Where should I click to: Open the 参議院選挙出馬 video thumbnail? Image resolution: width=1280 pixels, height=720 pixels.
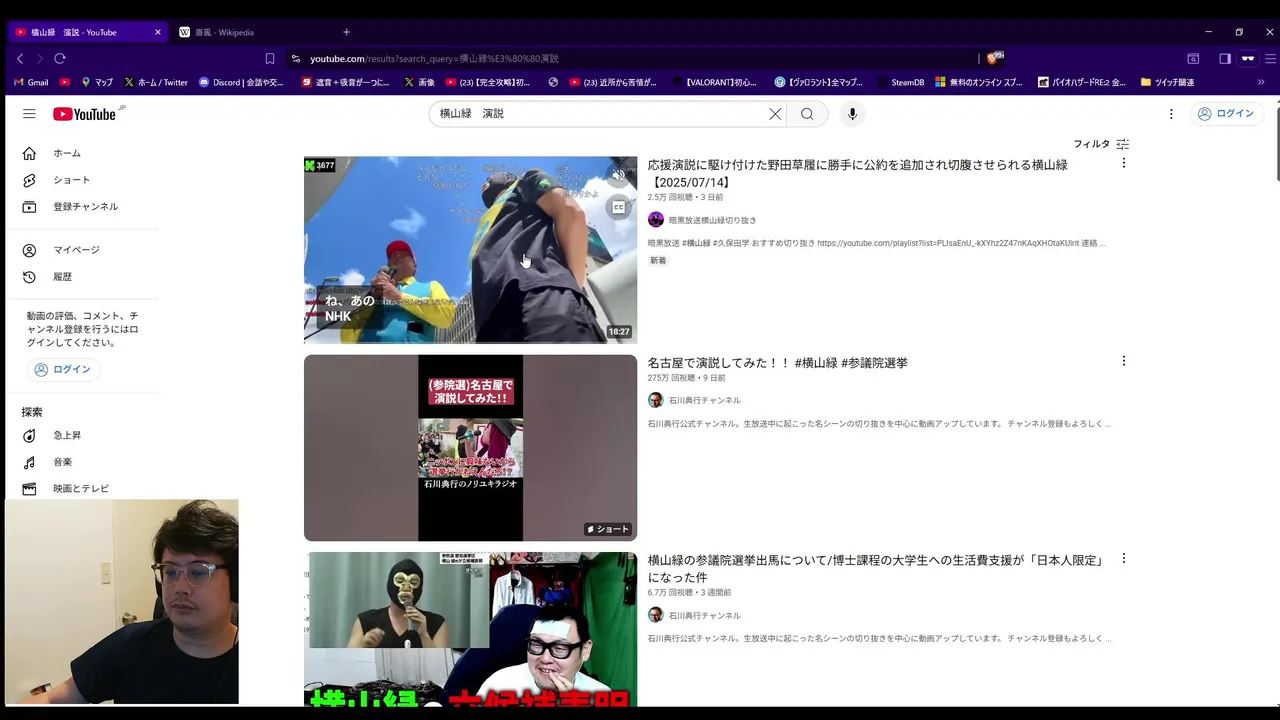(x=470, y=630)
